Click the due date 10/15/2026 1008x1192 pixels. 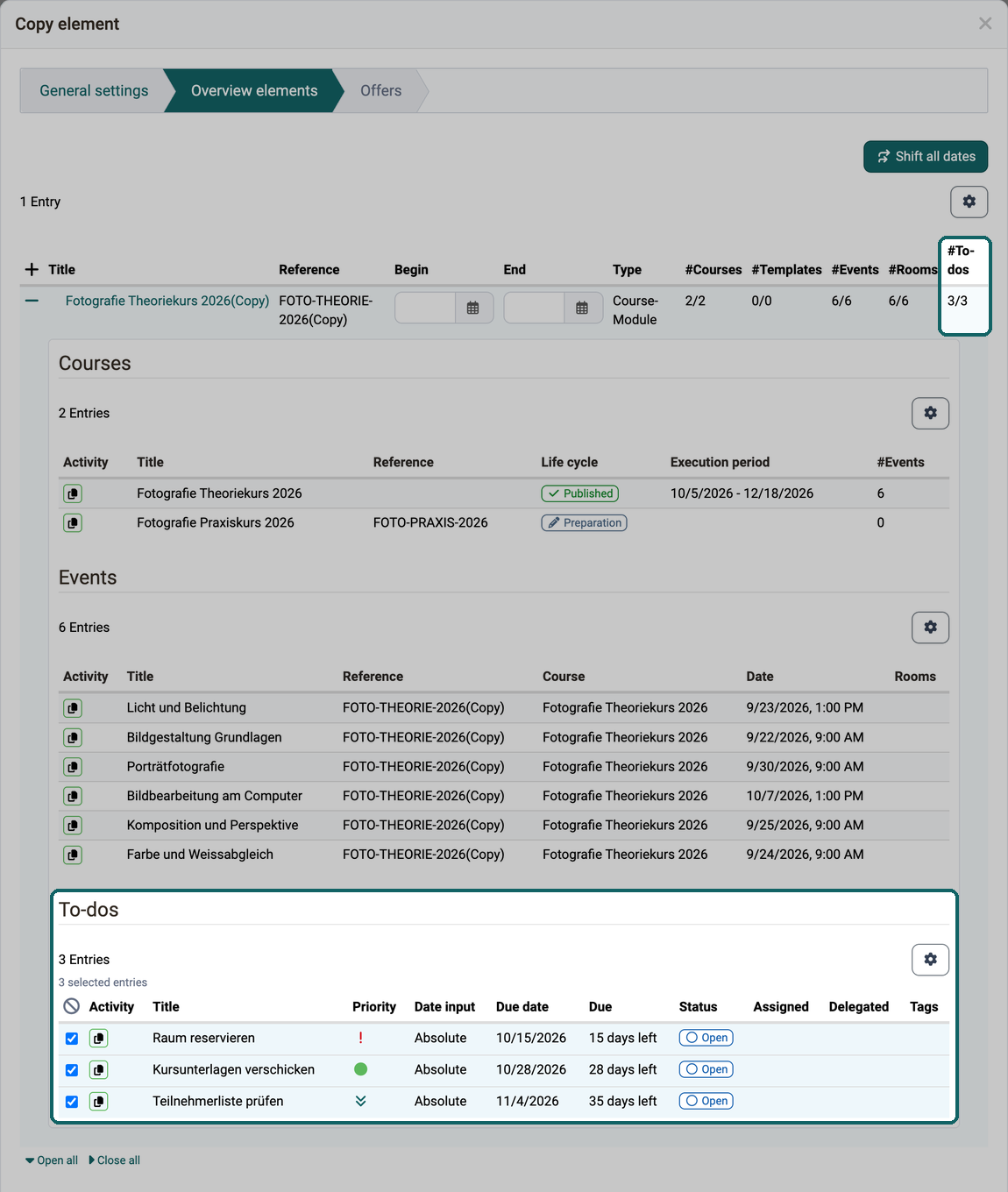pos(531,1038)
